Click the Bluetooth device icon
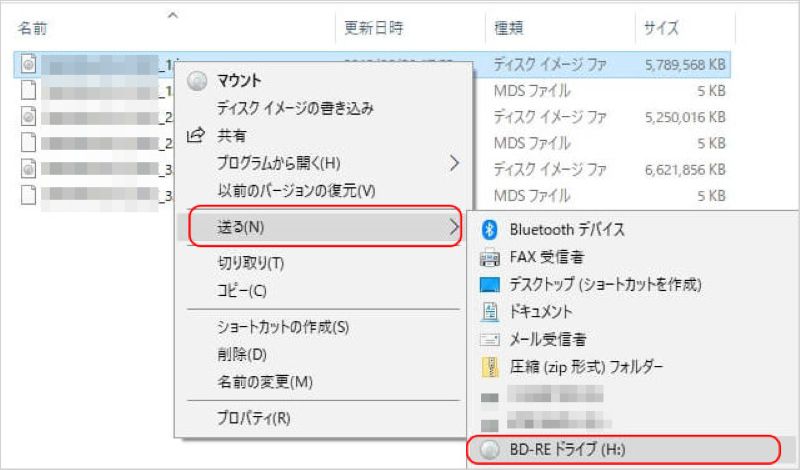The height and width of the screenshot is (470, 800). coord(490,230)
